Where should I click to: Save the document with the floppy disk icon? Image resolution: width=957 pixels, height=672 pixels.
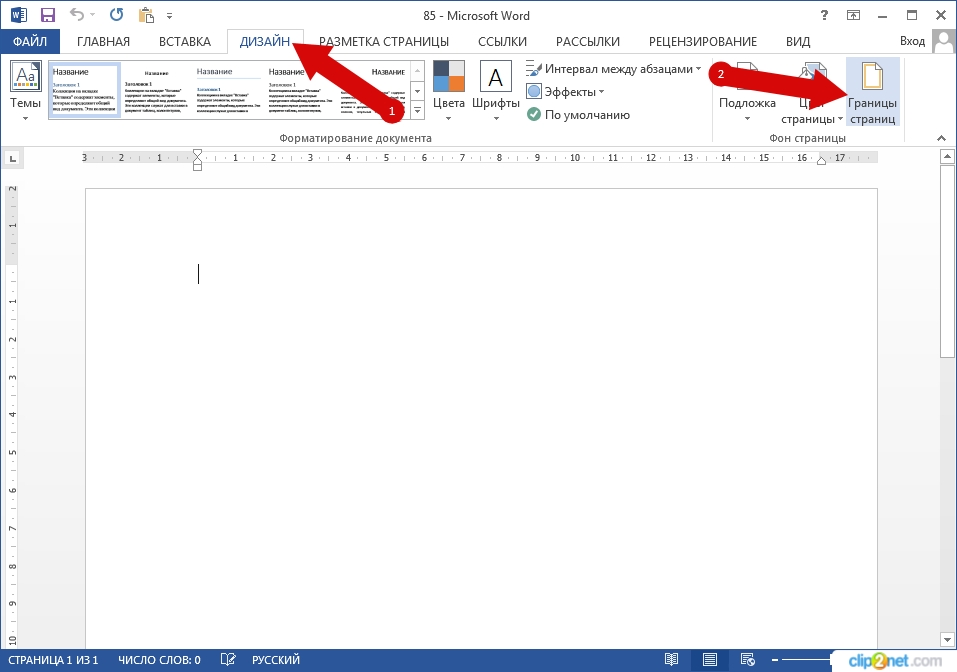click(x=47, y=15)
